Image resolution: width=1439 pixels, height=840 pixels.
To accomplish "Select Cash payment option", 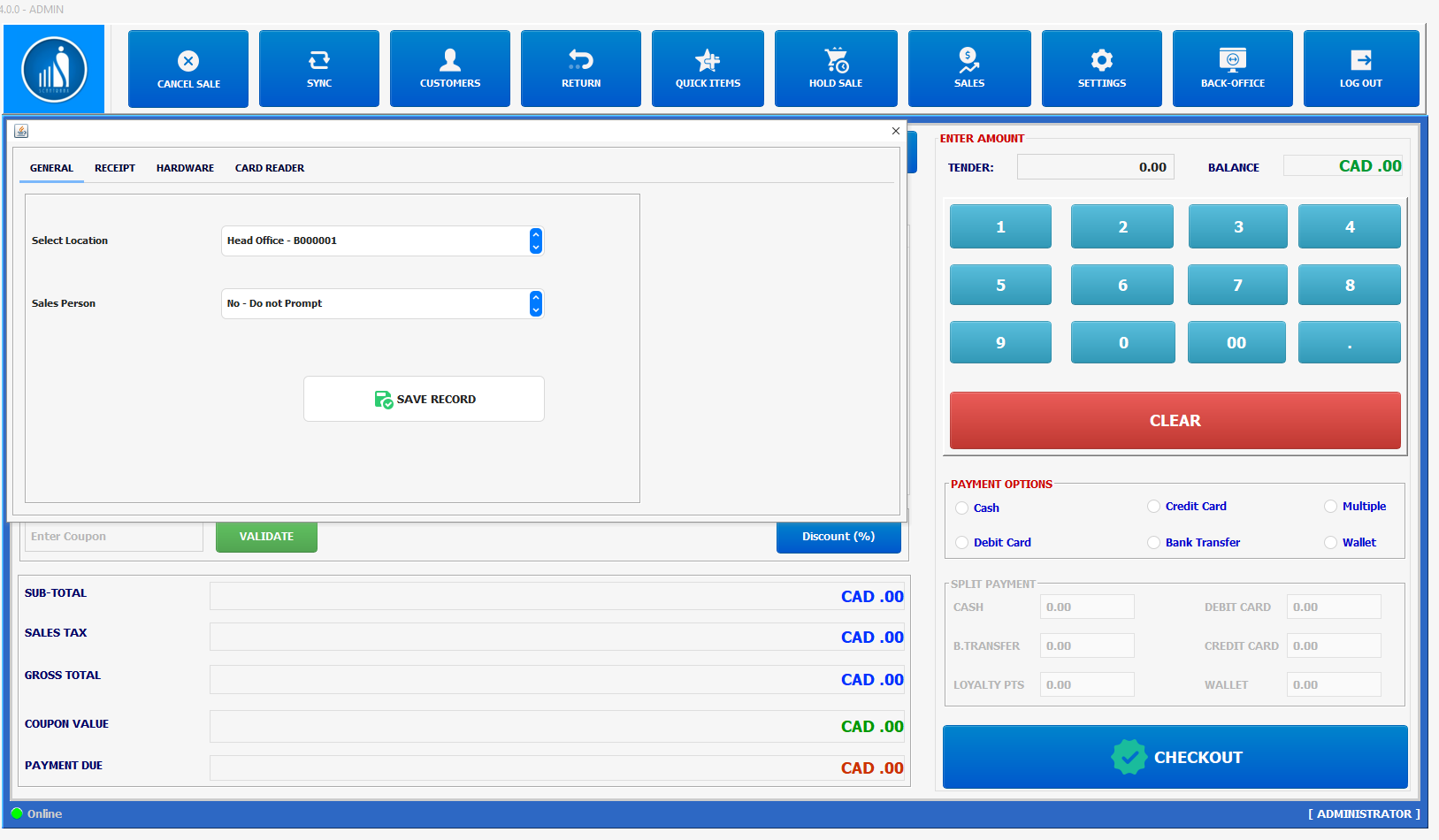I will (962, 508).
